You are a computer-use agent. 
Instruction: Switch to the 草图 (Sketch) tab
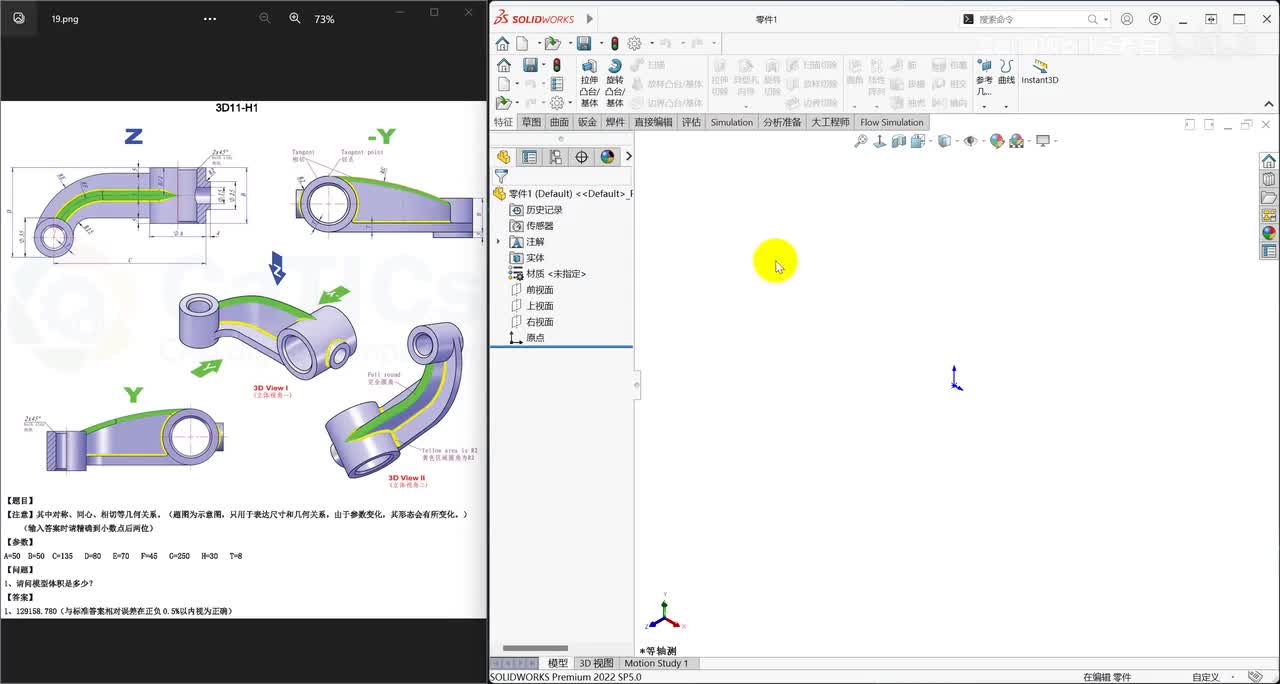pos(531,122)
